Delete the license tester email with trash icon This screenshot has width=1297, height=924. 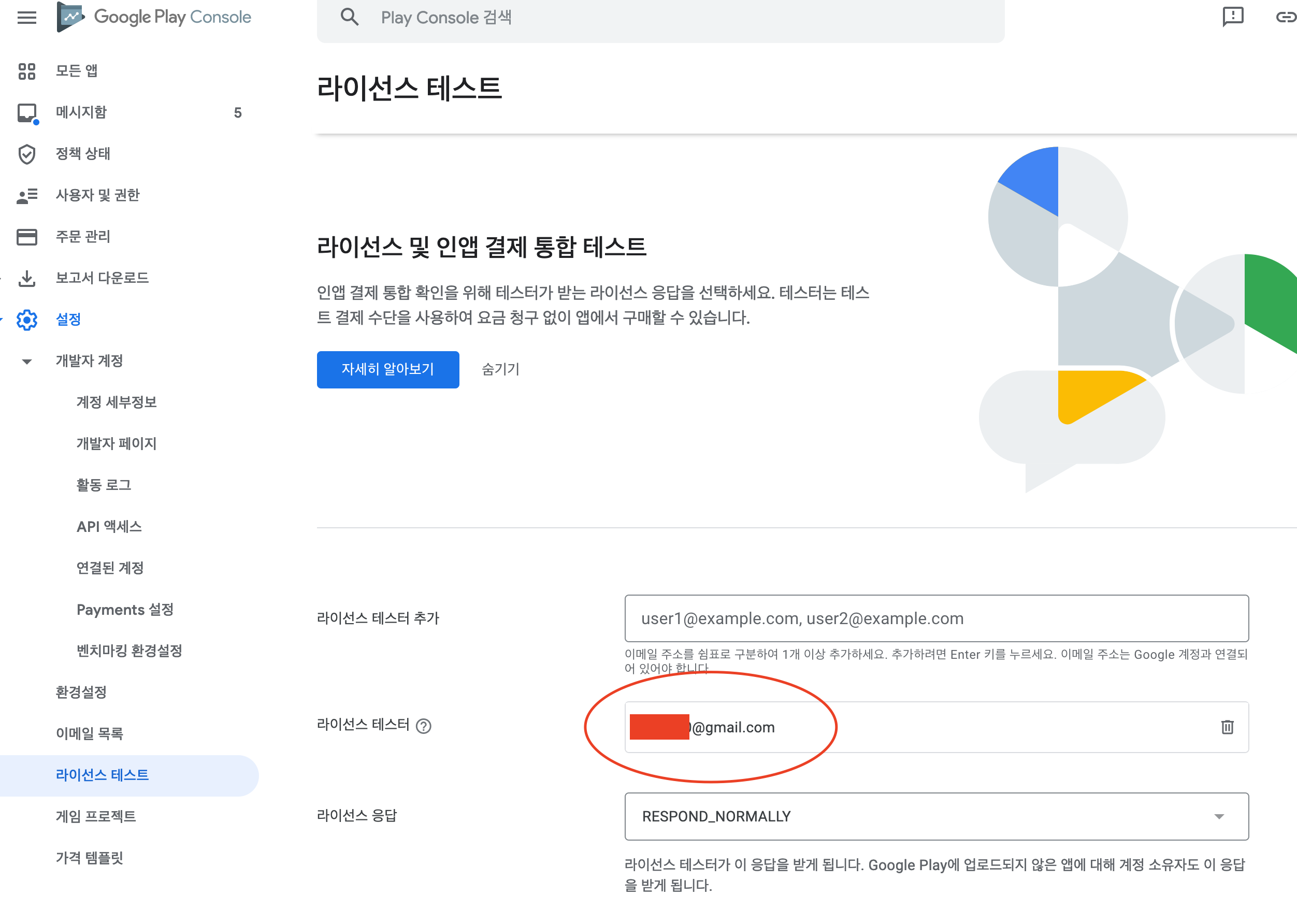tap(1227, 727)
